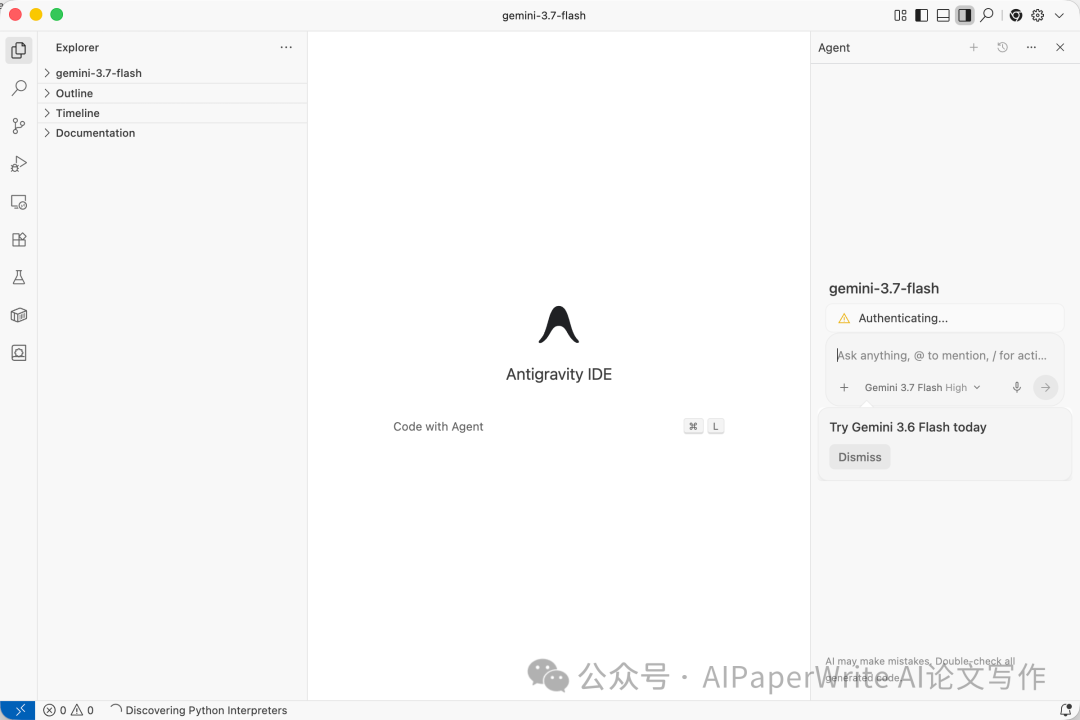1080x720 pixels.
Task: Click the remote window indicator in status bar
Action: click(18, 710)
